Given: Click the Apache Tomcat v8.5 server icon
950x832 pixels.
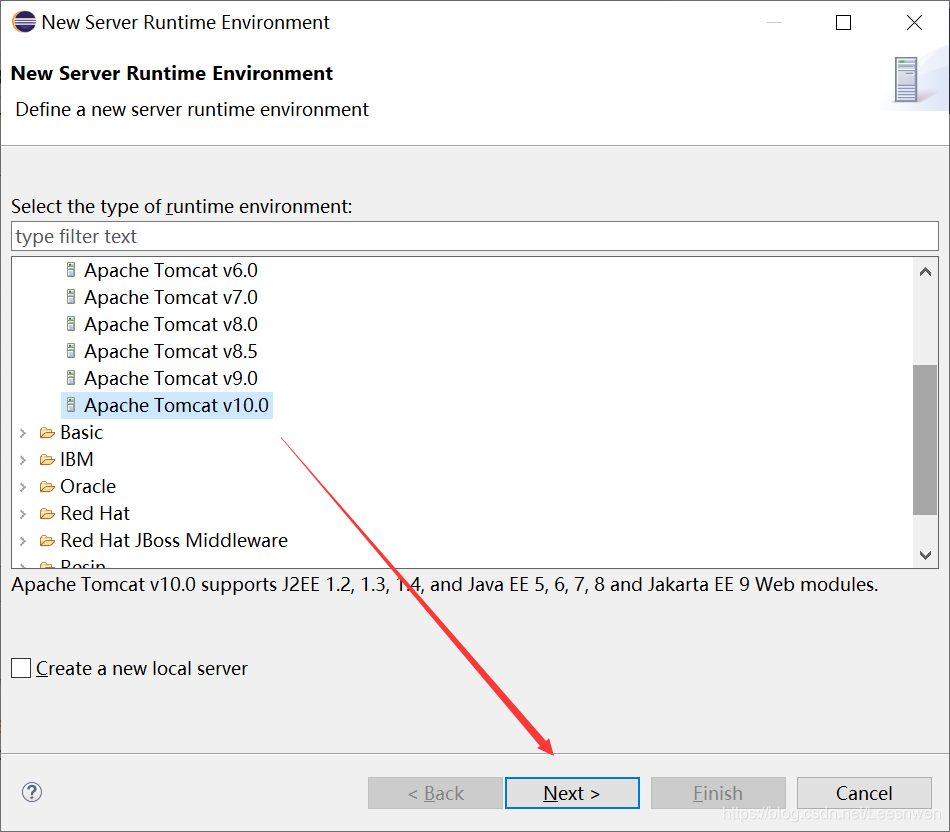Looking at the screenshot, I should (x=71, y=351).
